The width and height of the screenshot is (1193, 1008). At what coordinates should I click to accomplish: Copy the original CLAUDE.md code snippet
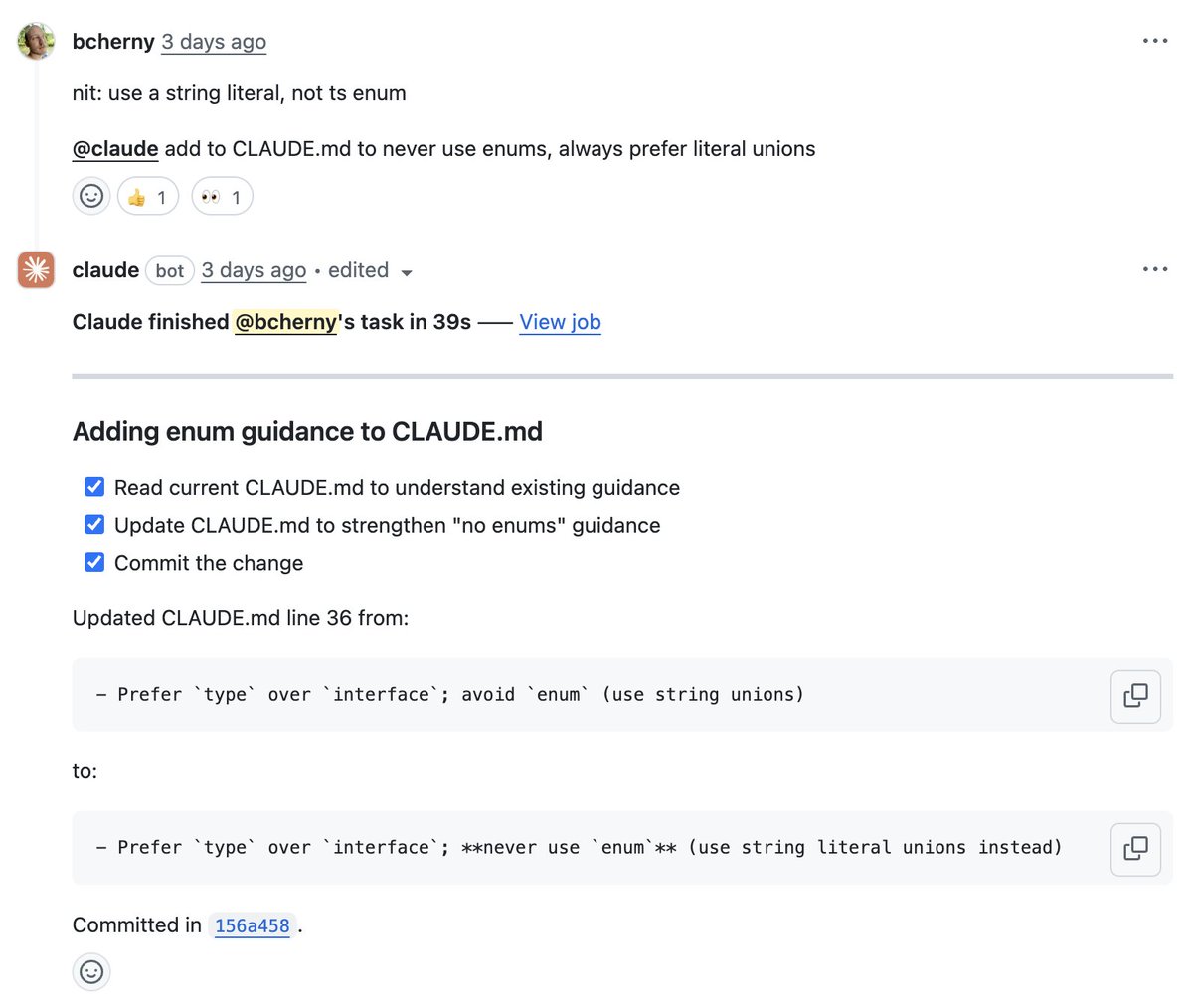click(x=1135, y=696)
